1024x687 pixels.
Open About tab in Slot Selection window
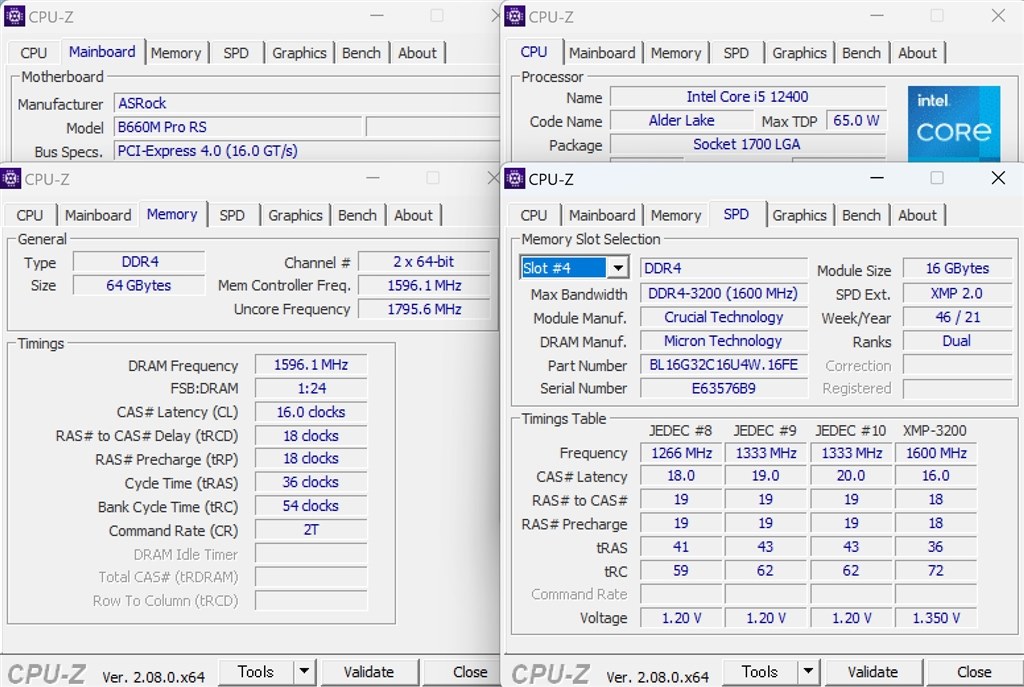[x=918, y=215]
